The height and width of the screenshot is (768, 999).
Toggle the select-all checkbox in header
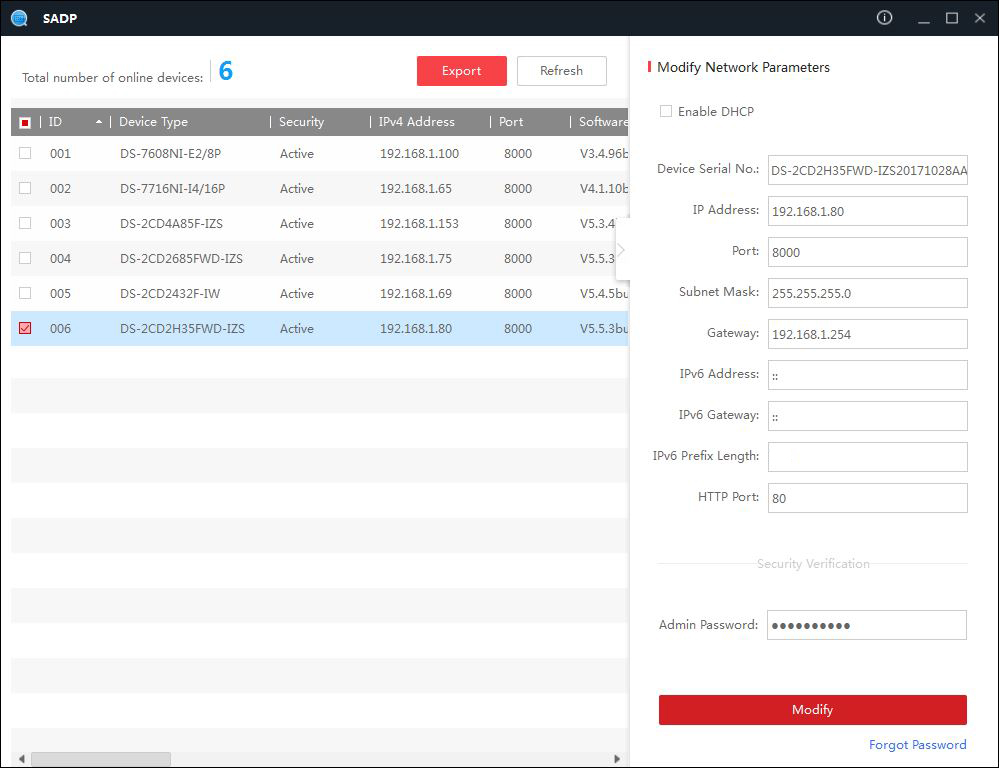click(25, 122)
